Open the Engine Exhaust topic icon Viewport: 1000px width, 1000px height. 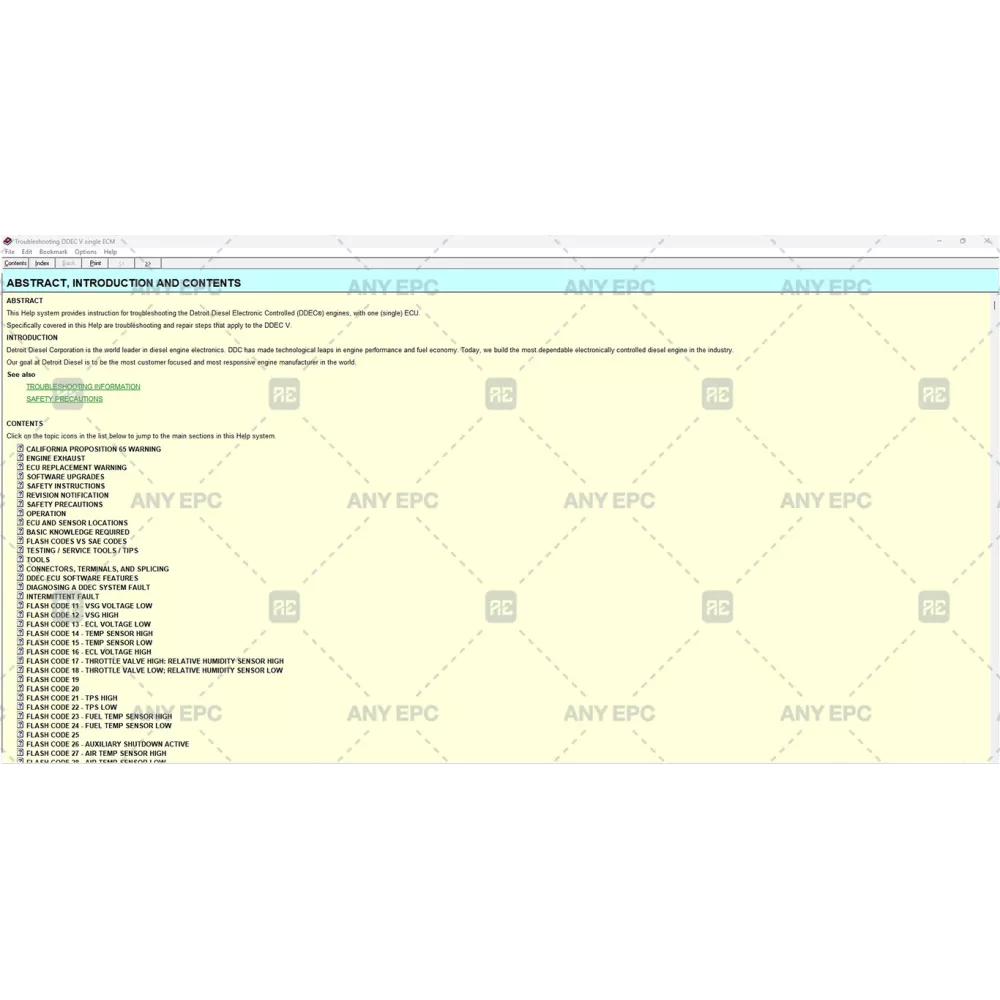click(20, 458)
